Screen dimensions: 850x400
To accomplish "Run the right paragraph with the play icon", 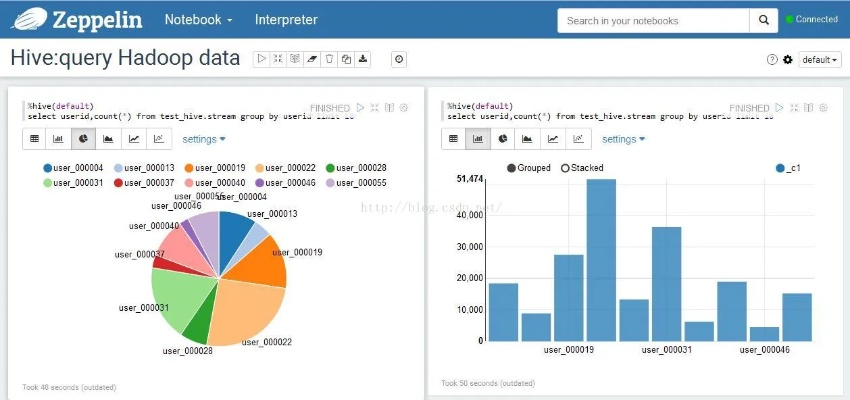I will 780,107.
